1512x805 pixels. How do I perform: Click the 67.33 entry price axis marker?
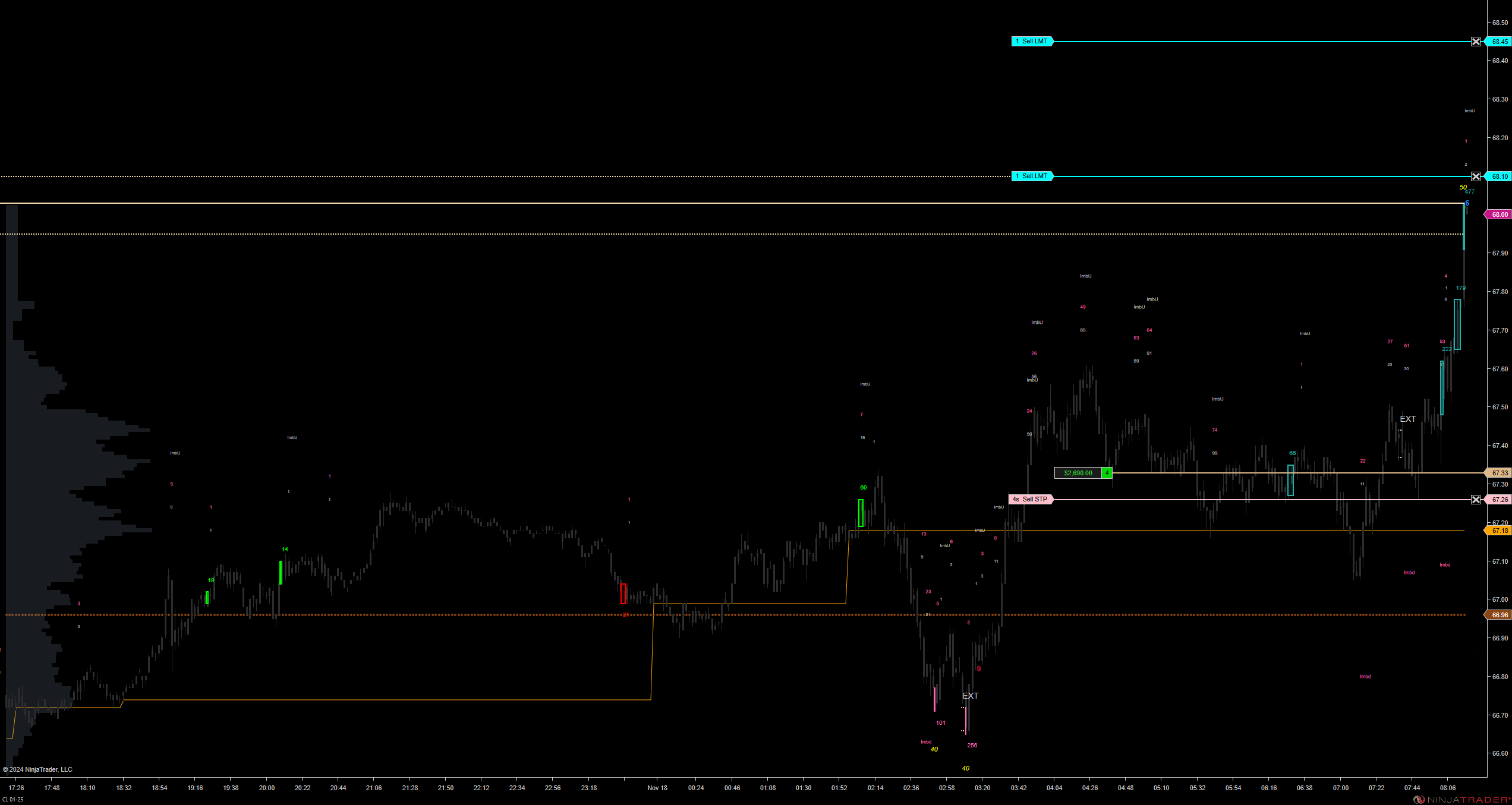click(x=1498, y=473)
